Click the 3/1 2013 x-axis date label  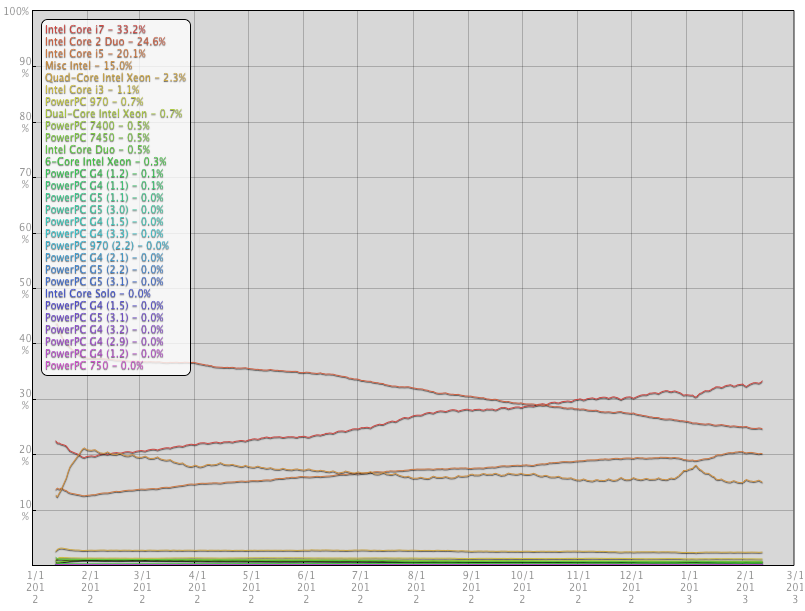[795, 587]
